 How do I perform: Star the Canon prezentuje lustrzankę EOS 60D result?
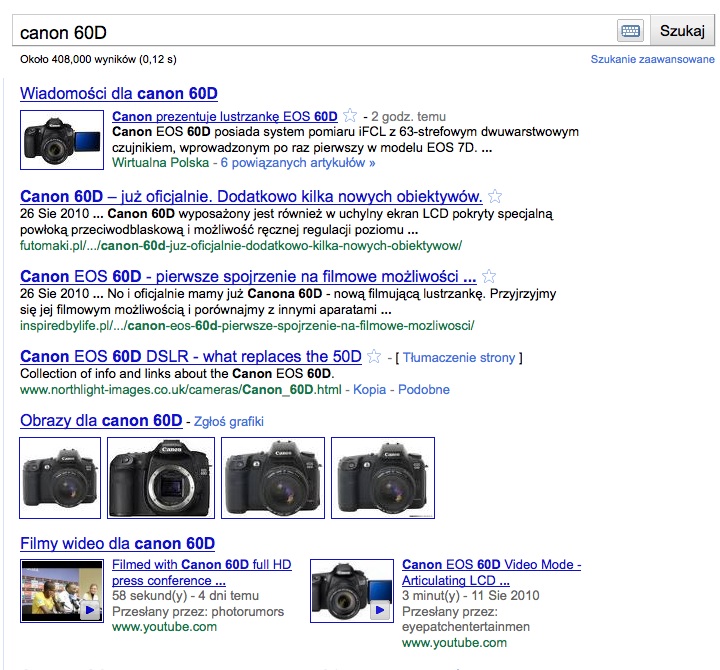point(350,115)
